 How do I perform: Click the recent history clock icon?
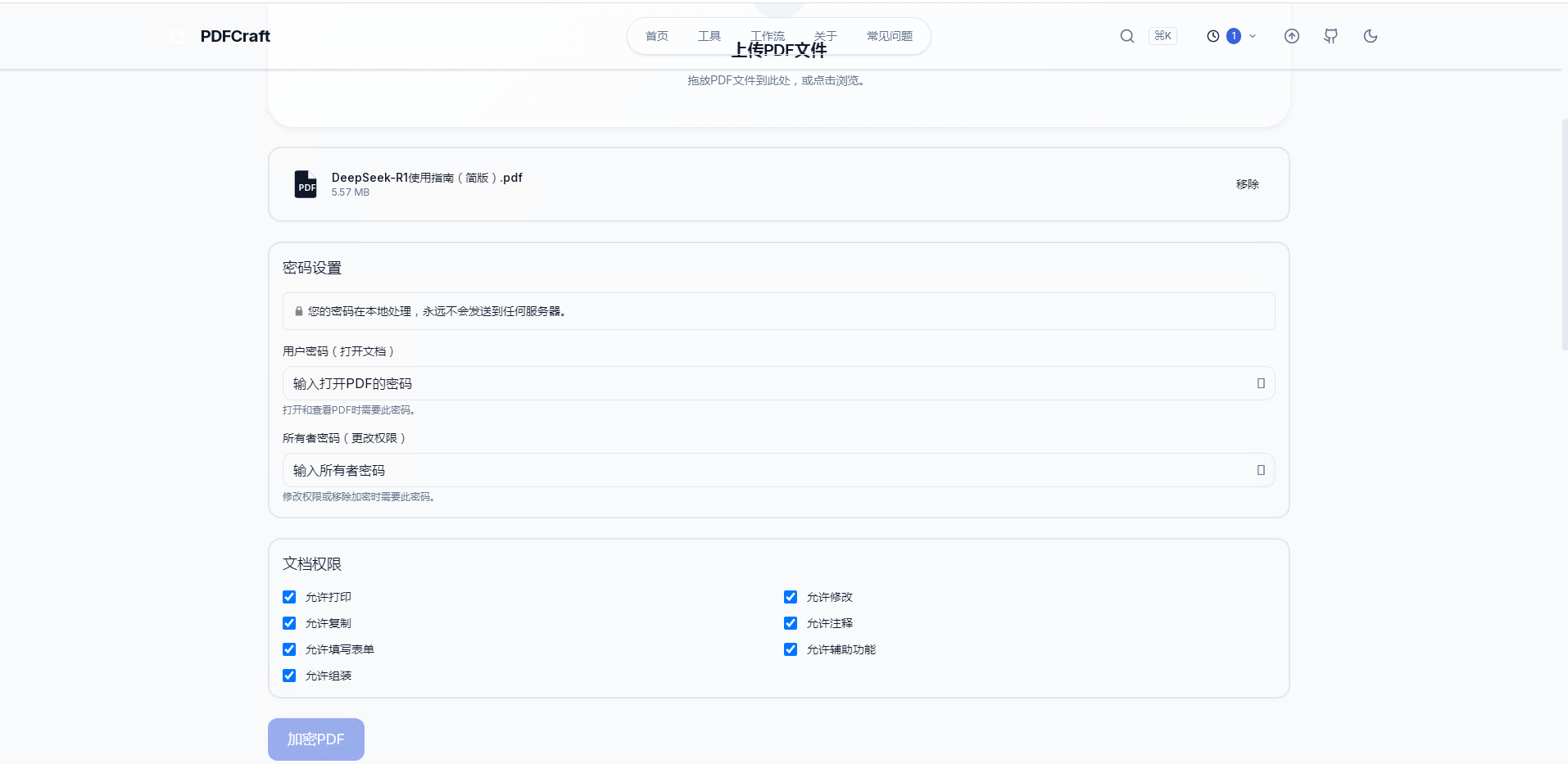click(x=1213, y=36)
